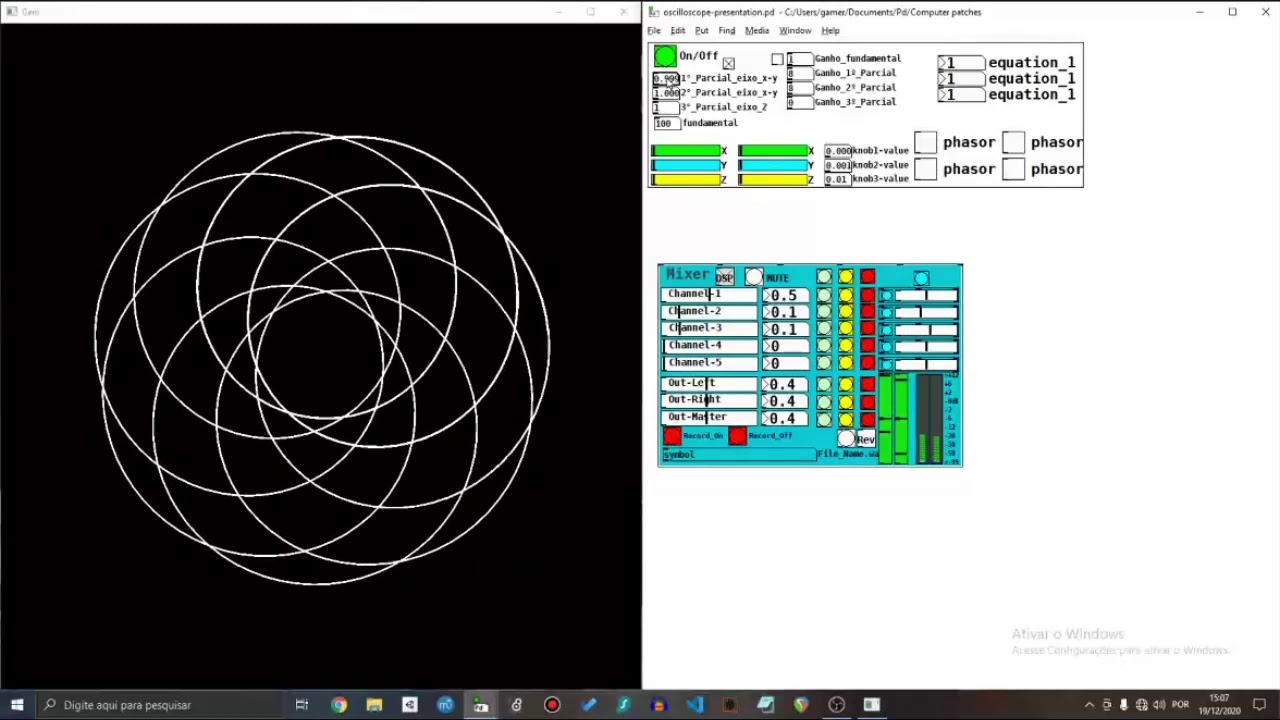Open the Window menu

tap(795, 31)
